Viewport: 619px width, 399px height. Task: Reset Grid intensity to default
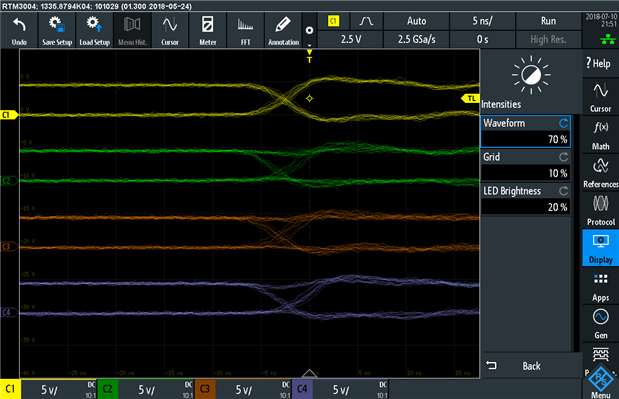coord(563,157)
